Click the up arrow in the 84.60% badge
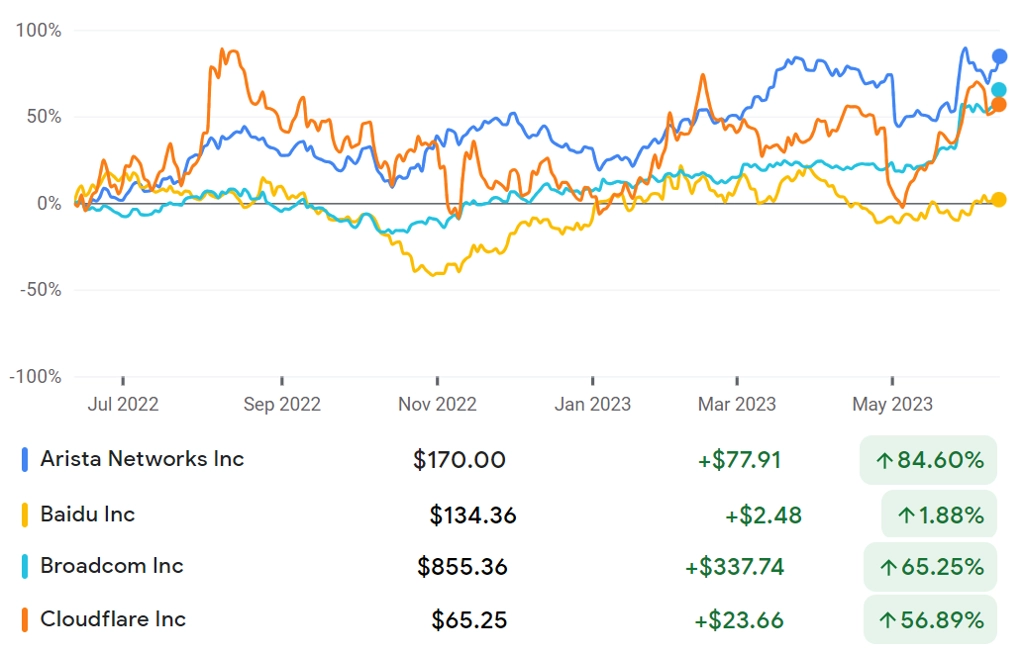The height and width of the screenshot is (655, 1024). point(884,461)
